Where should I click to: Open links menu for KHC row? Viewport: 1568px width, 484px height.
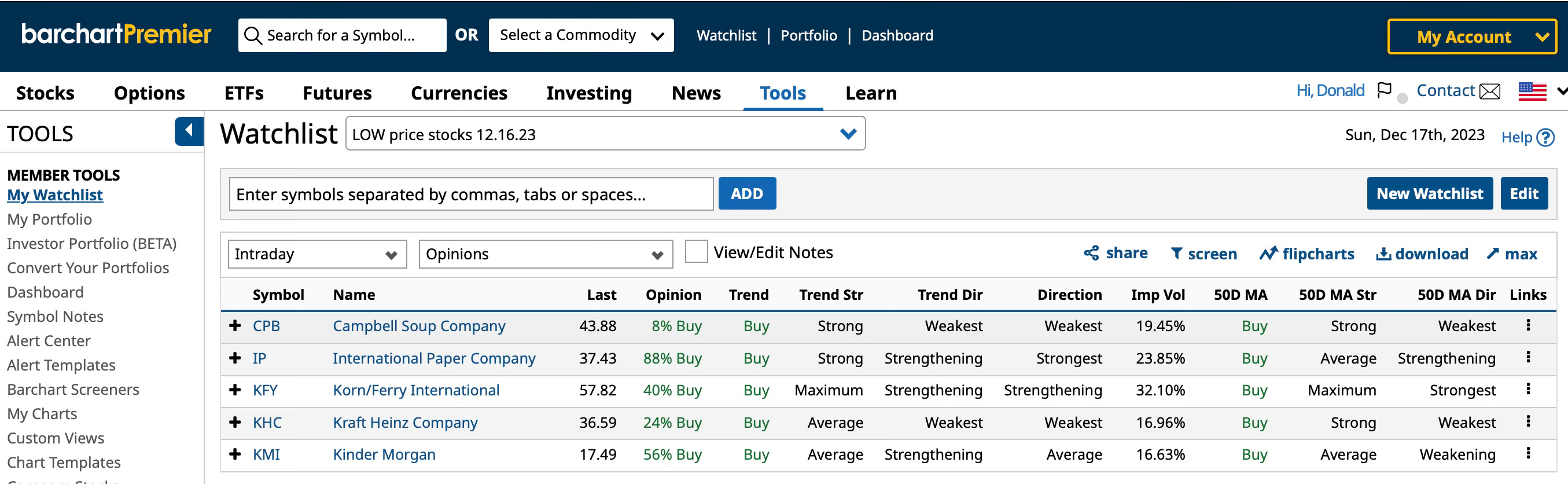(1528, 421)
